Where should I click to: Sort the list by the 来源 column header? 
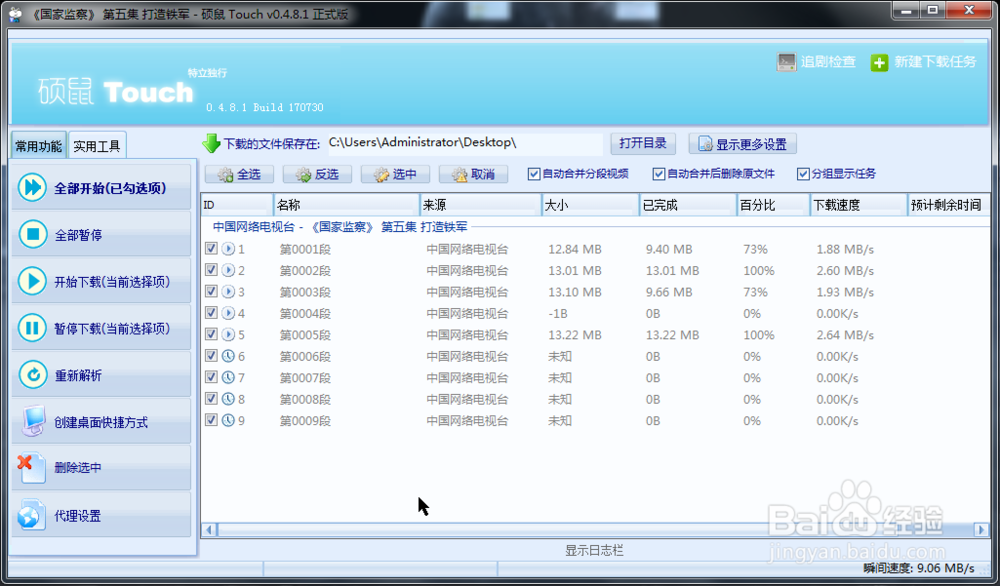click(x=480, y=205)
